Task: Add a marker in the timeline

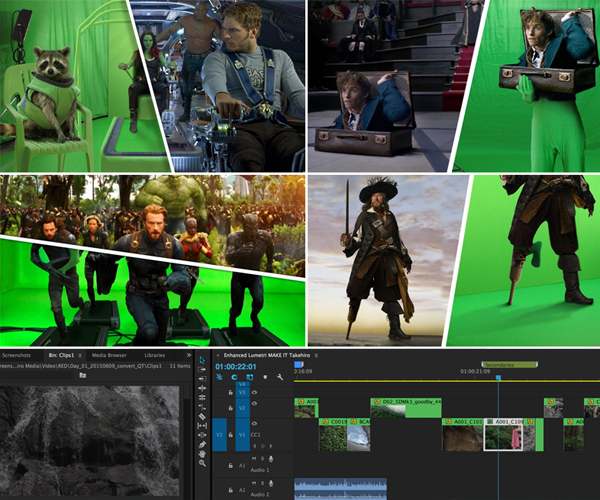Action: coord(265,377)
